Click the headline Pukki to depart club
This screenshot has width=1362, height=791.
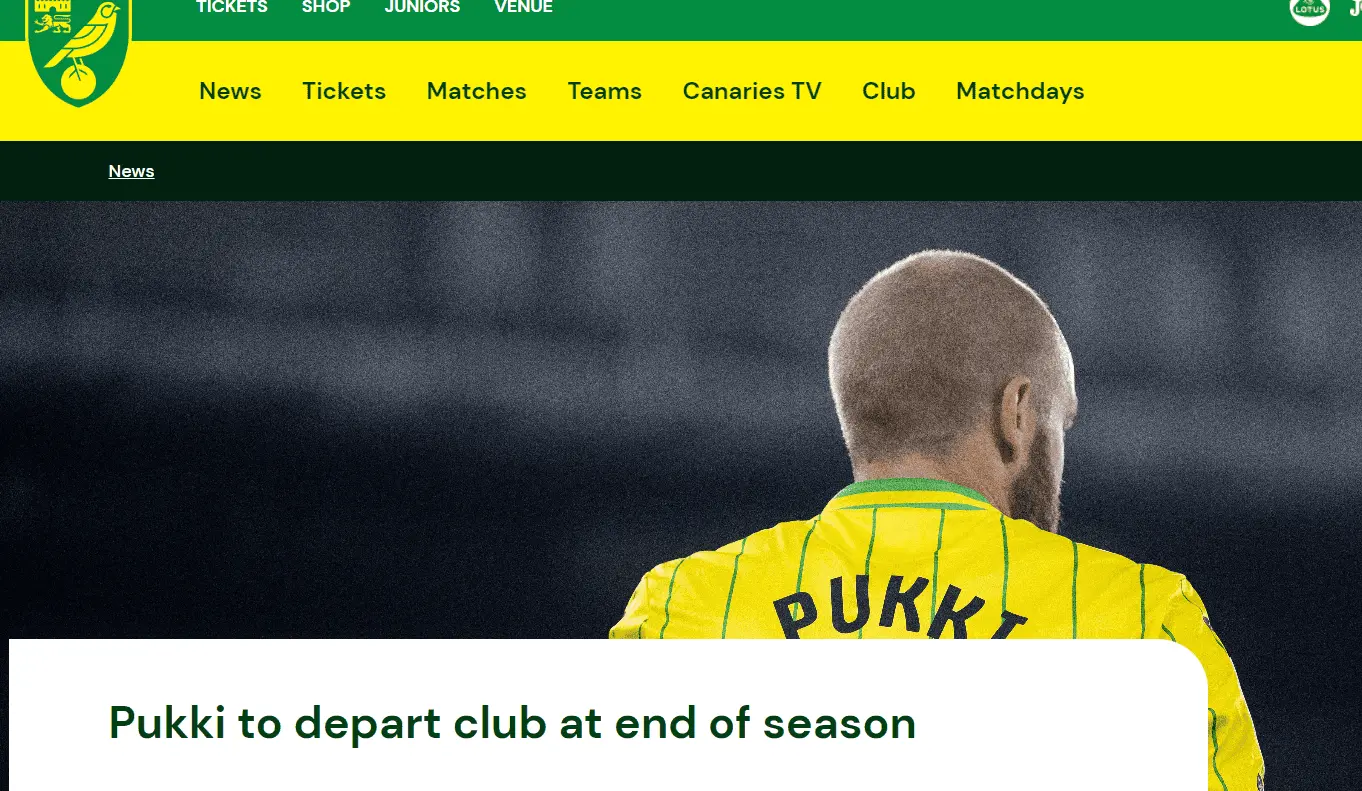(512, 723)
